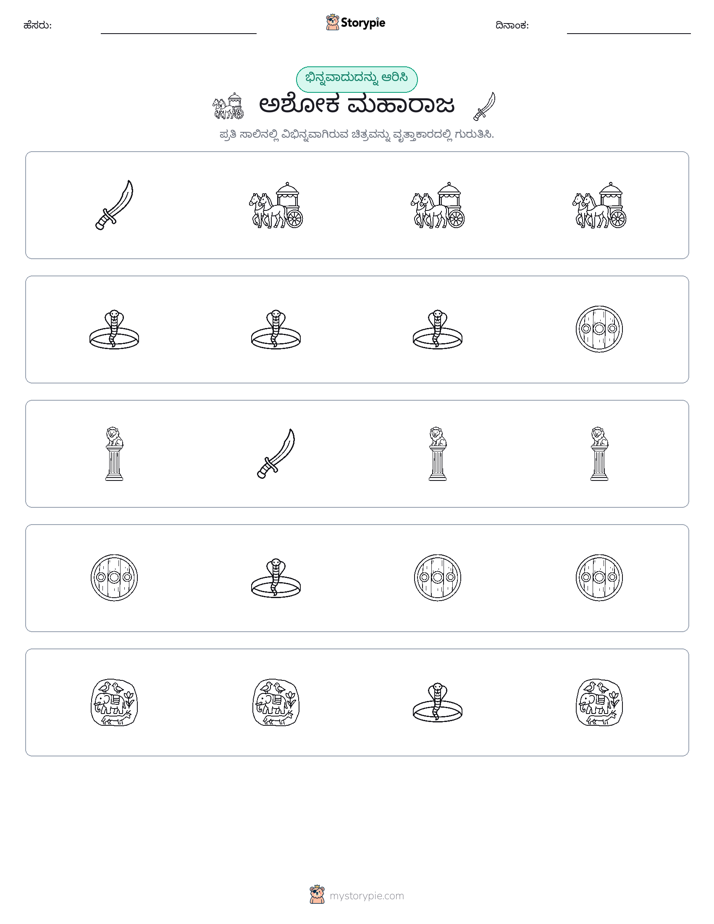Click the chariot next to the first-row sword
This screenshot has height=924, width=714.
pyautogui.click(x=276, y=205)
